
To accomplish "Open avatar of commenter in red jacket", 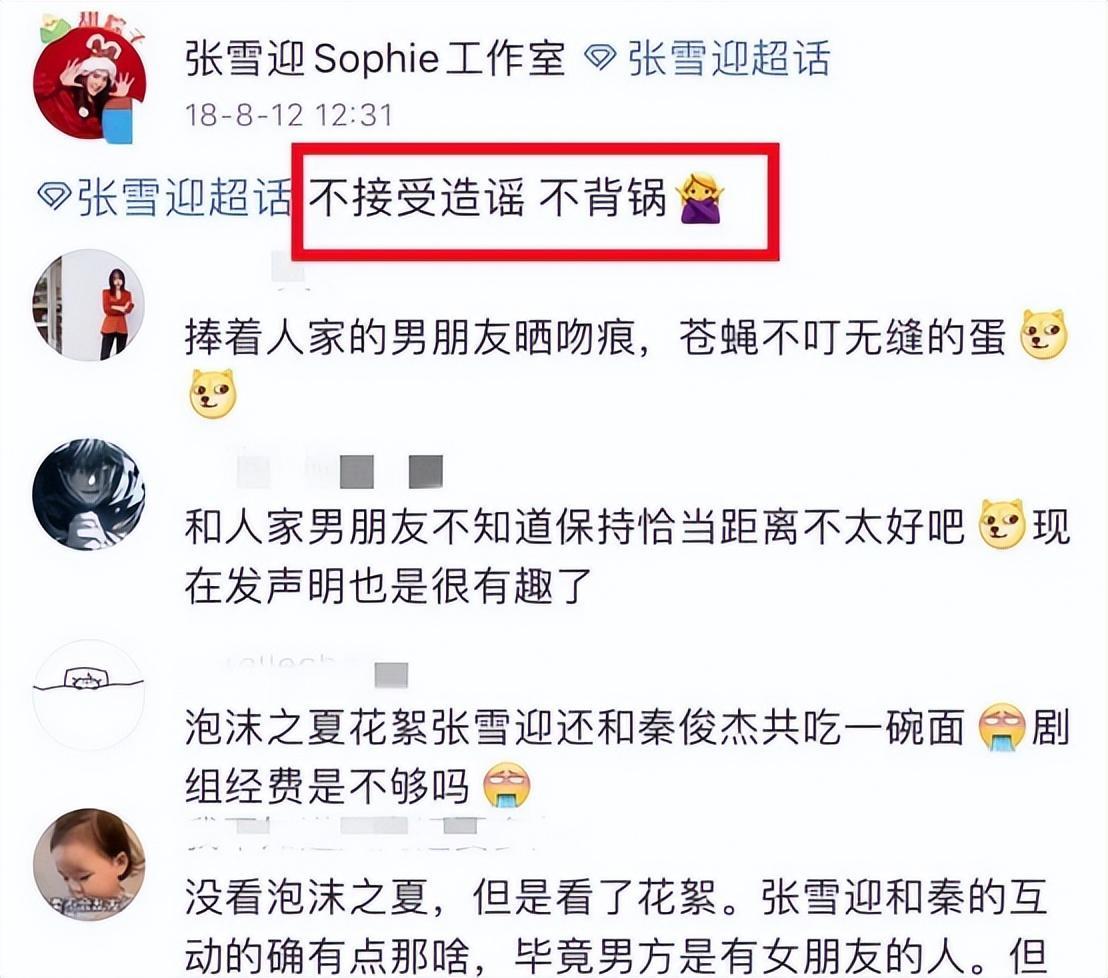I will point(89,305).
